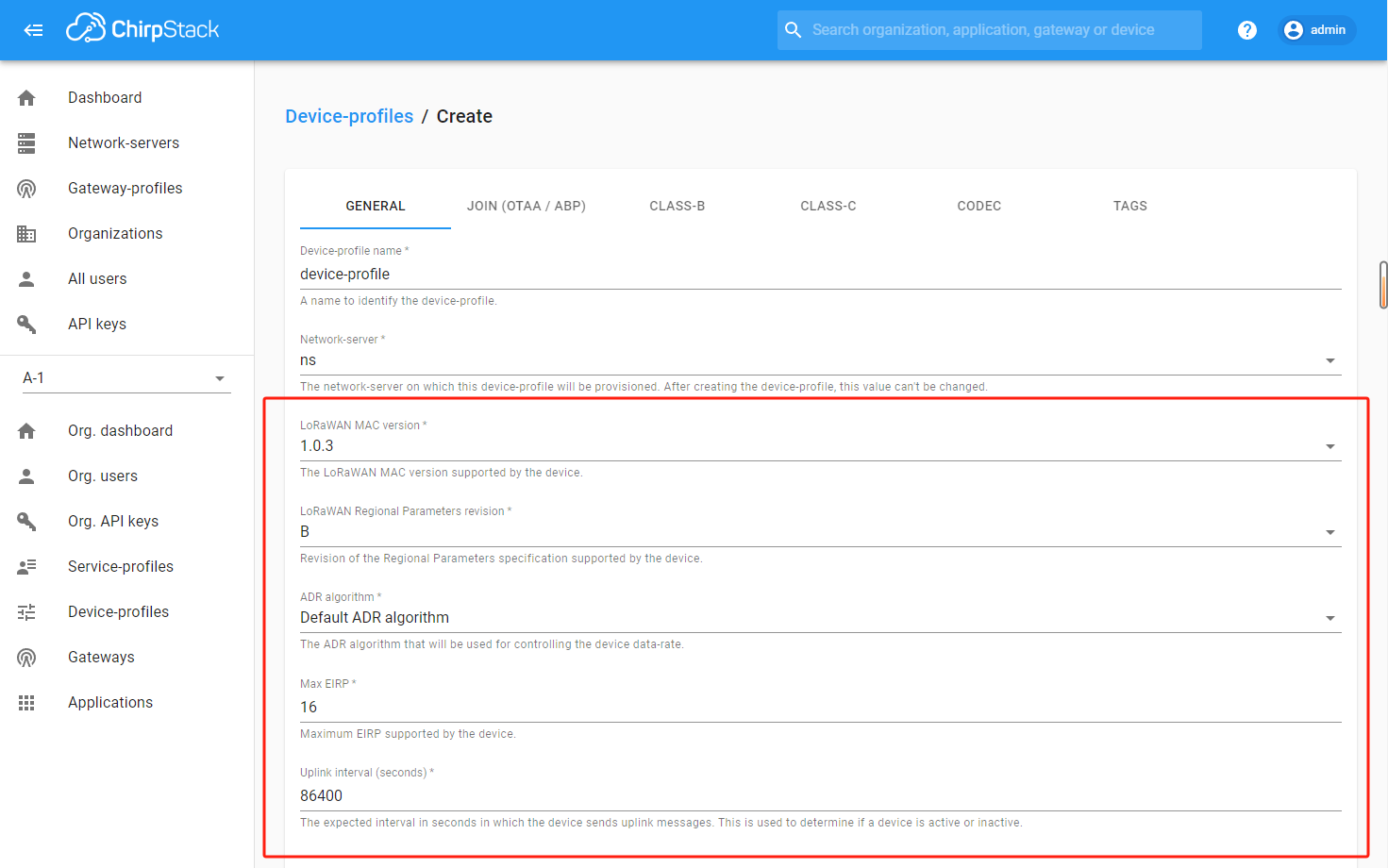Click the ChirpStack logo
This screenshot has width=1388, height=868.
(142, 29)
